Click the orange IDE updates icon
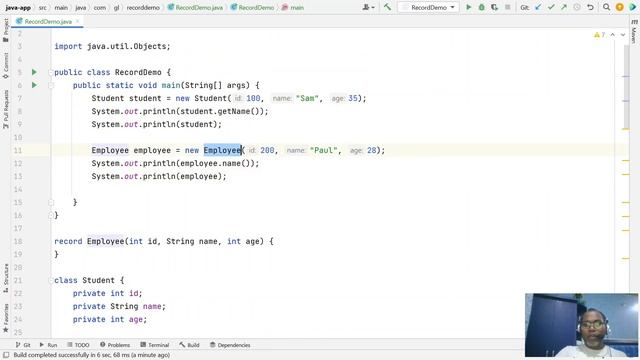The width and height of the screenshot is (640, 360). [620, 7]
